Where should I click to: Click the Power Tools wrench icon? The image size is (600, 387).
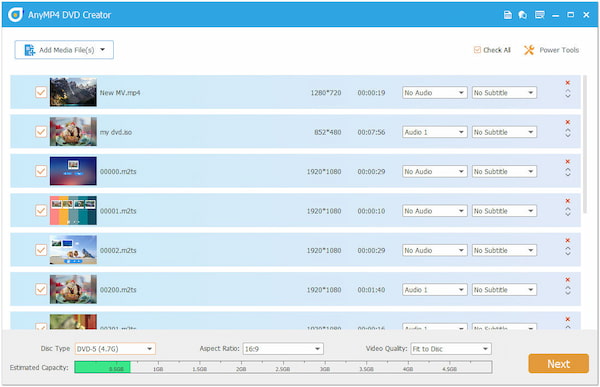pos(529,50)
